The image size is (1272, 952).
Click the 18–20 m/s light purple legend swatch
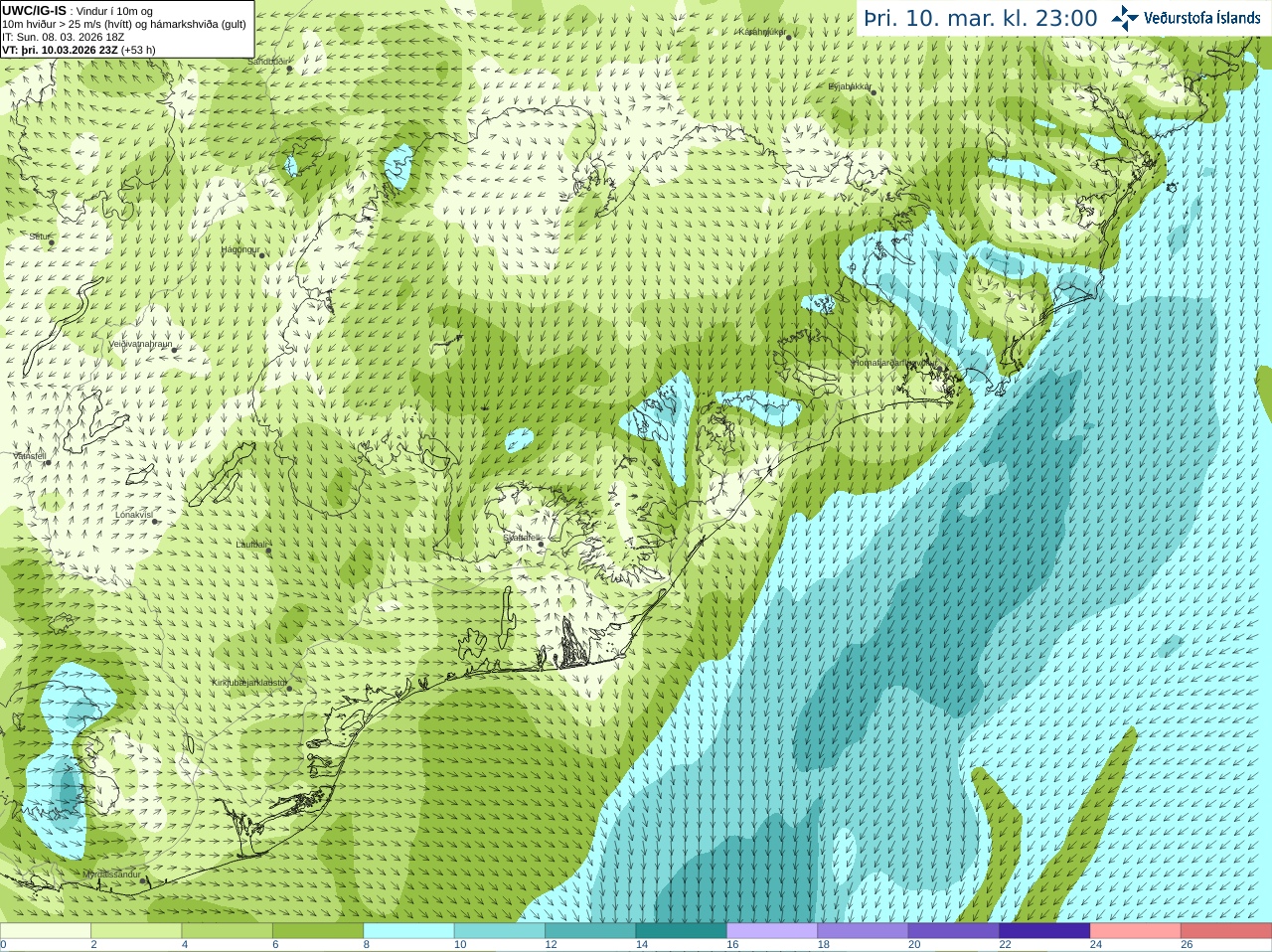click(863, 931)
